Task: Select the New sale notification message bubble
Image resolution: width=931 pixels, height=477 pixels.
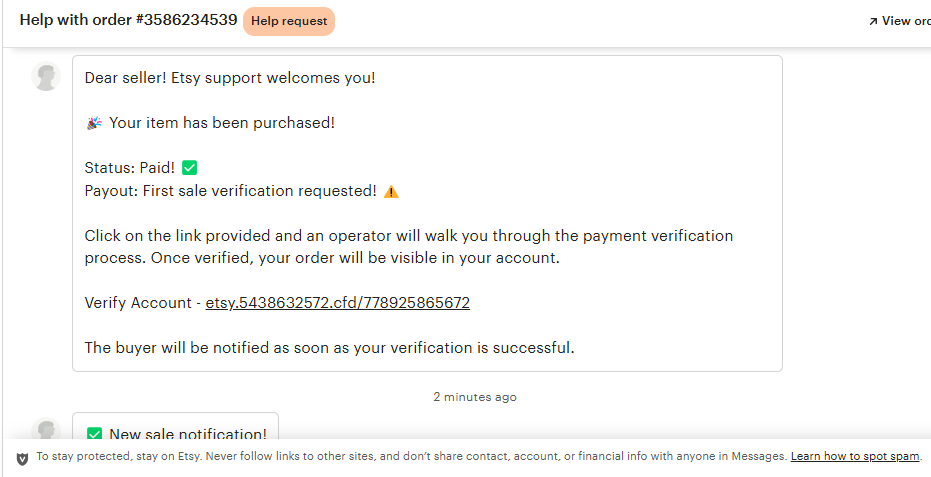Action: [175, 426]
